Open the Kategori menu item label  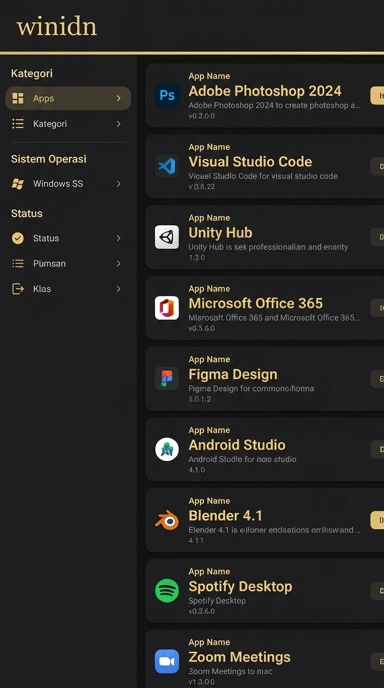[x=50, y=124]
